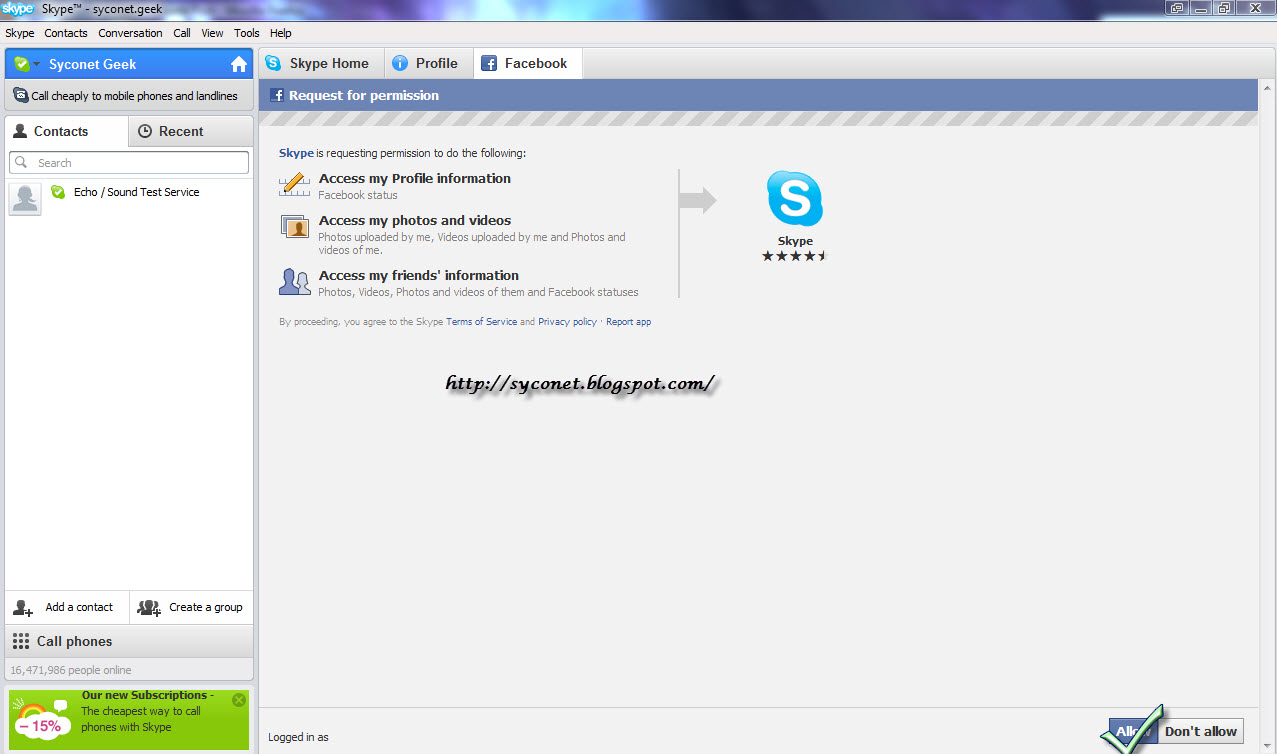Viewport: 1277px width, 754px height.
Task: Dismiss the new Subscriptions promo banner
Action: (238, 700)
